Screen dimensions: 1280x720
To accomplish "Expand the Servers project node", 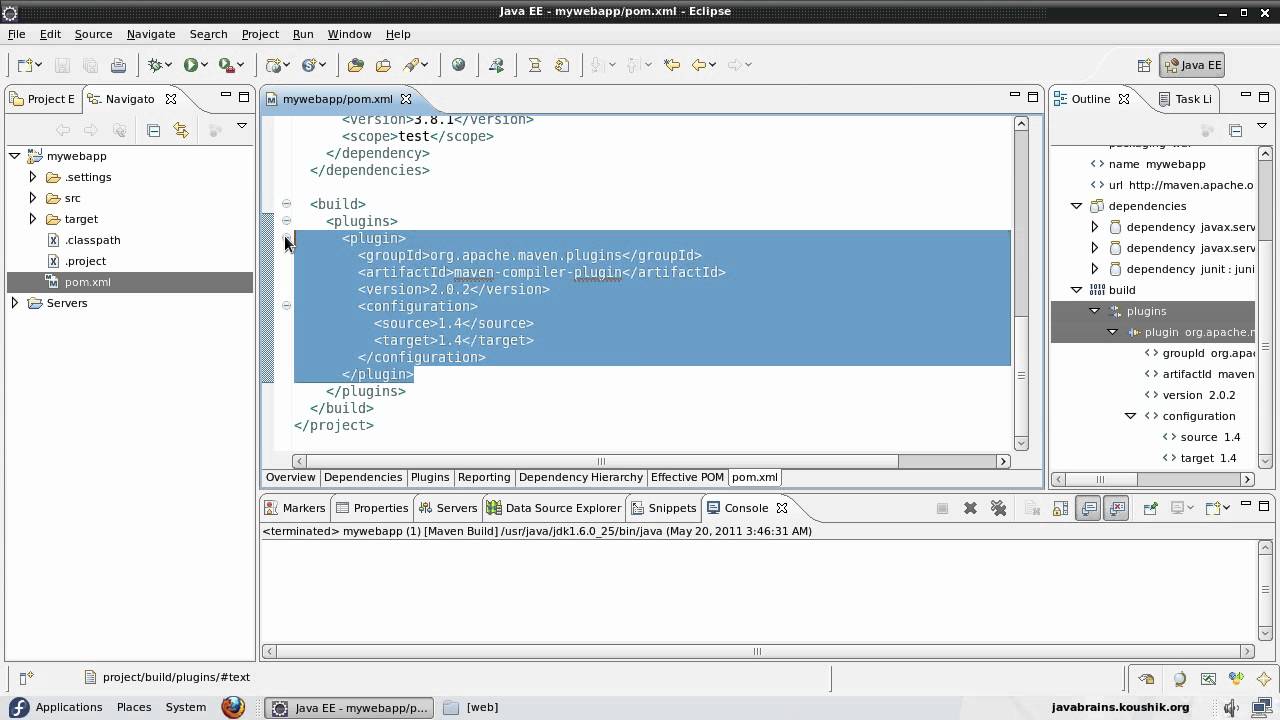I will (x=15, y=303).
